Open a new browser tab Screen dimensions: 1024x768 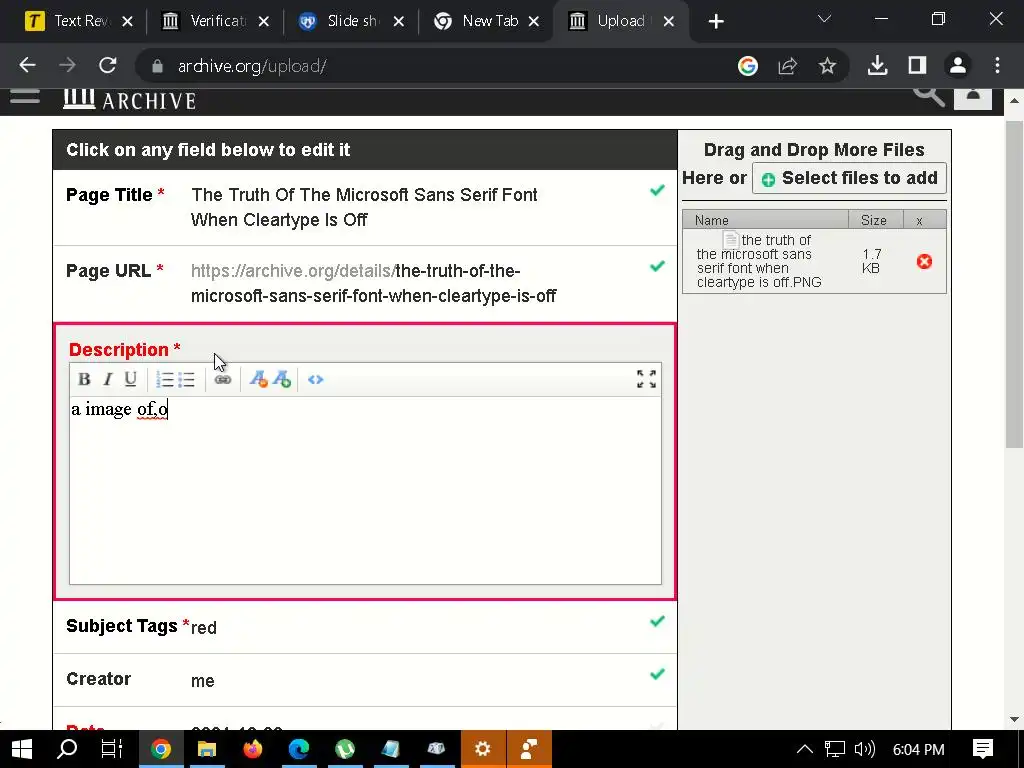[x=716, y=22]
